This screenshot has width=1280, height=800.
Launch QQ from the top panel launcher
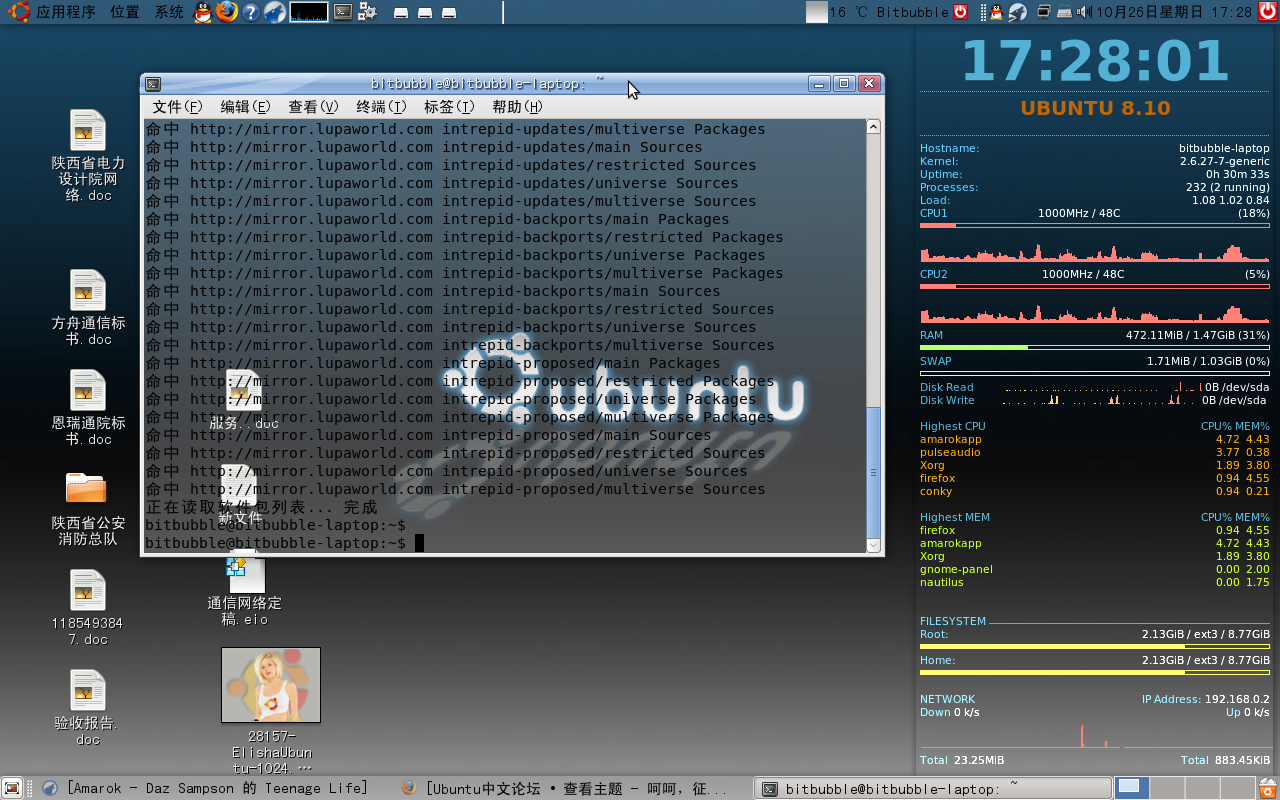[x=203, y=12]
